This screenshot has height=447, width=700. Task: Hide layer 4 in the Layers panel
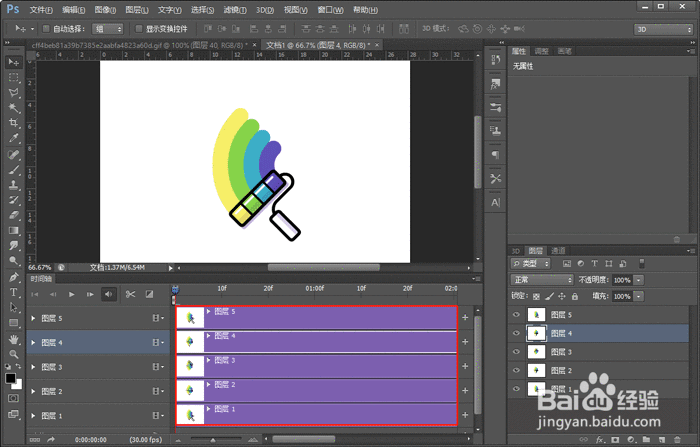click(x=517, y=333)
